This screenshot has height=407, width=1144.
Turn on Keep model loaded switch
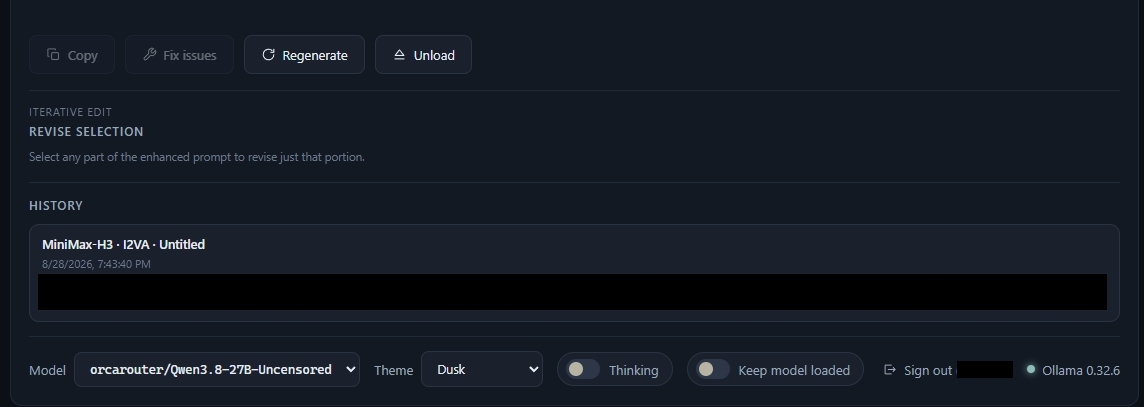point(713,369)
